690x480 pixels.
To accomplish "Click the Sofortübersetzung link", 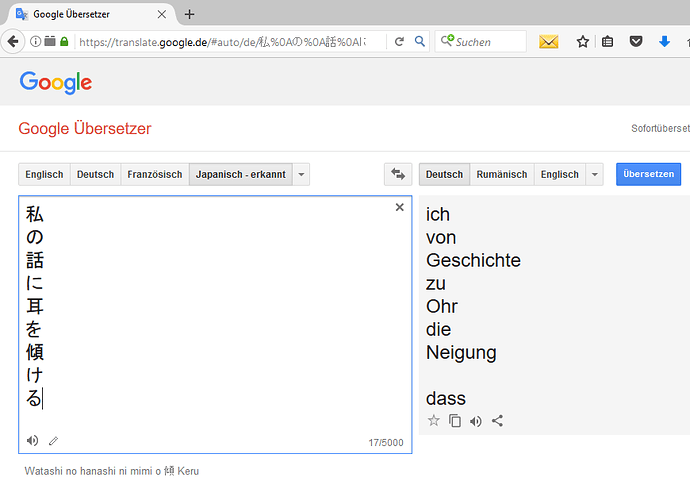I will click(x=661, y=128).
